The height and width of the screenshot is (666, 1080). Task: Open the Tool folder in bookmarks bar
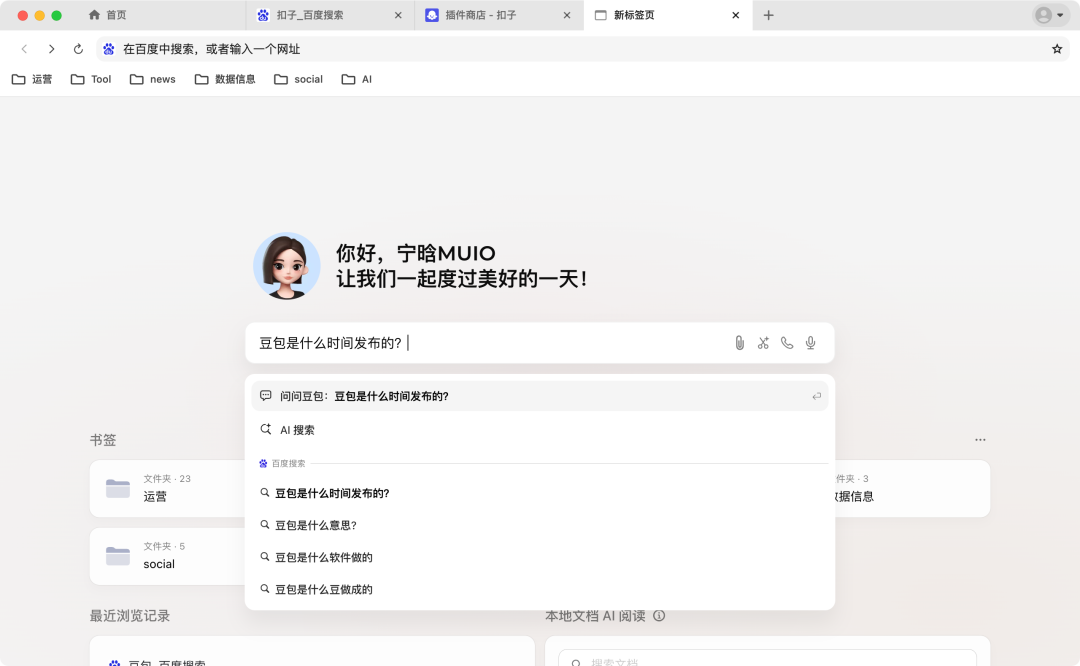pos(91,79)
